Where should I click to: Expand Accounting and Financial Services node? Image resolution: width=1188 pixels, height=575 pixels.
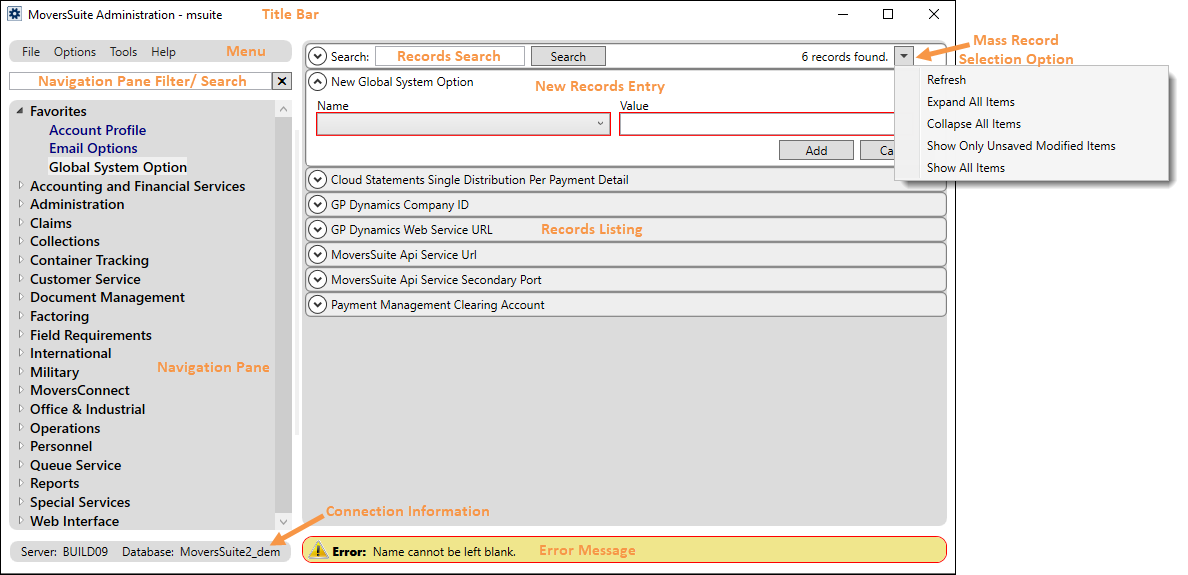click(21, 186)
